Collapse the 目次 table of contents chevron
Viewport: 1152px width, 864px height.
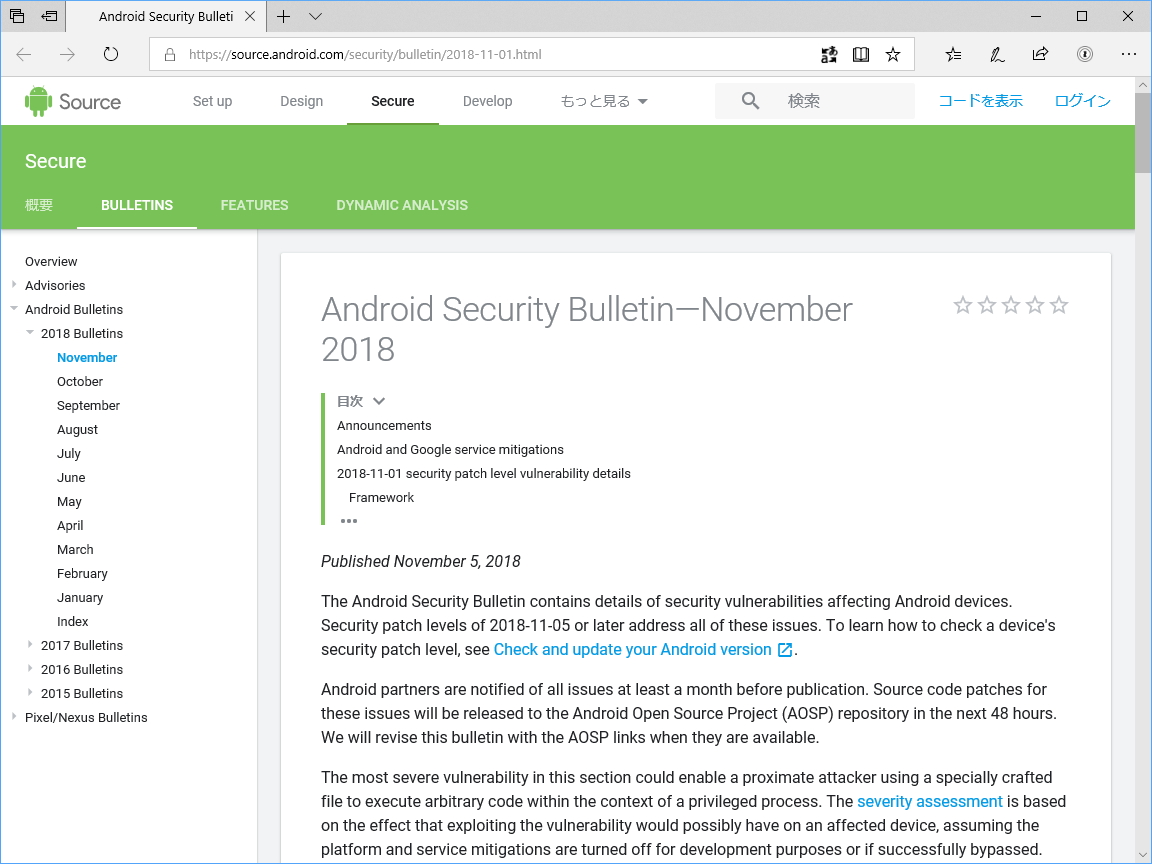coord(378,400)
